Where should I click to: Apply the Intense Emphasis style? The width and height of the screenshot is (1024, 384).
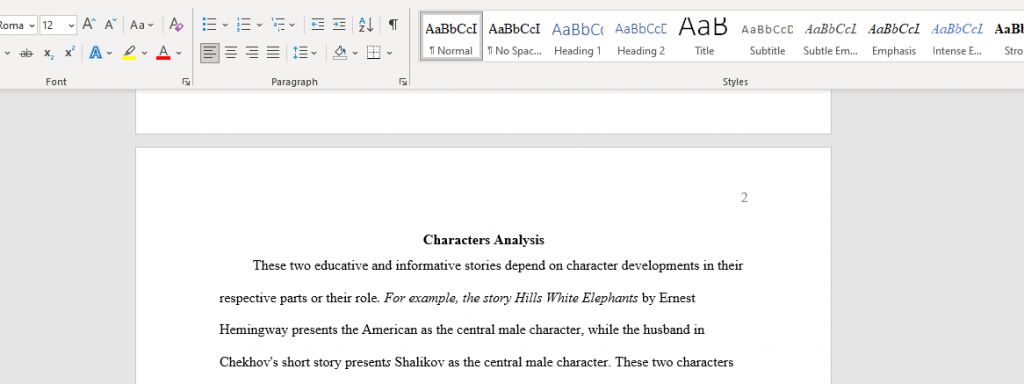tap(957, 37)
